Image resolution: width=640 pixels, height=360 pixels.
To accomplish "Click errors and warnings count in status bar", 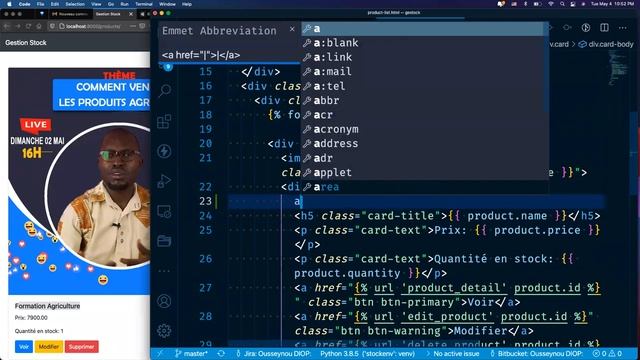I will click(x=608, y=353).
